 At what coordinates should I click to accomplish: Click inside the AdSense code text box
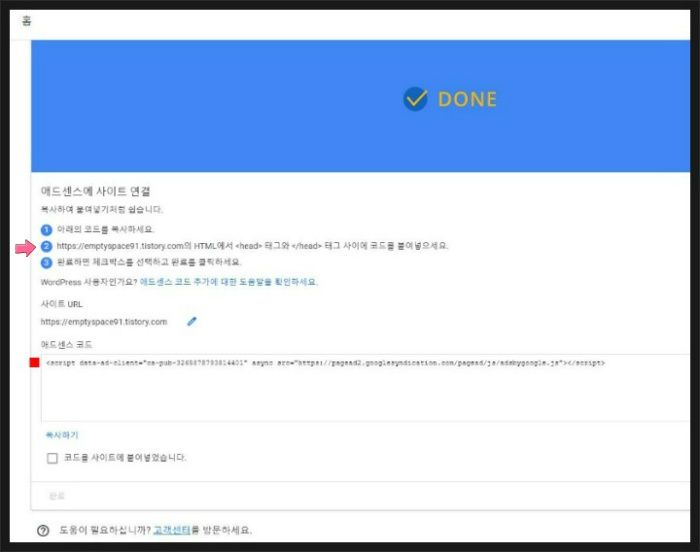pos(365,388)
